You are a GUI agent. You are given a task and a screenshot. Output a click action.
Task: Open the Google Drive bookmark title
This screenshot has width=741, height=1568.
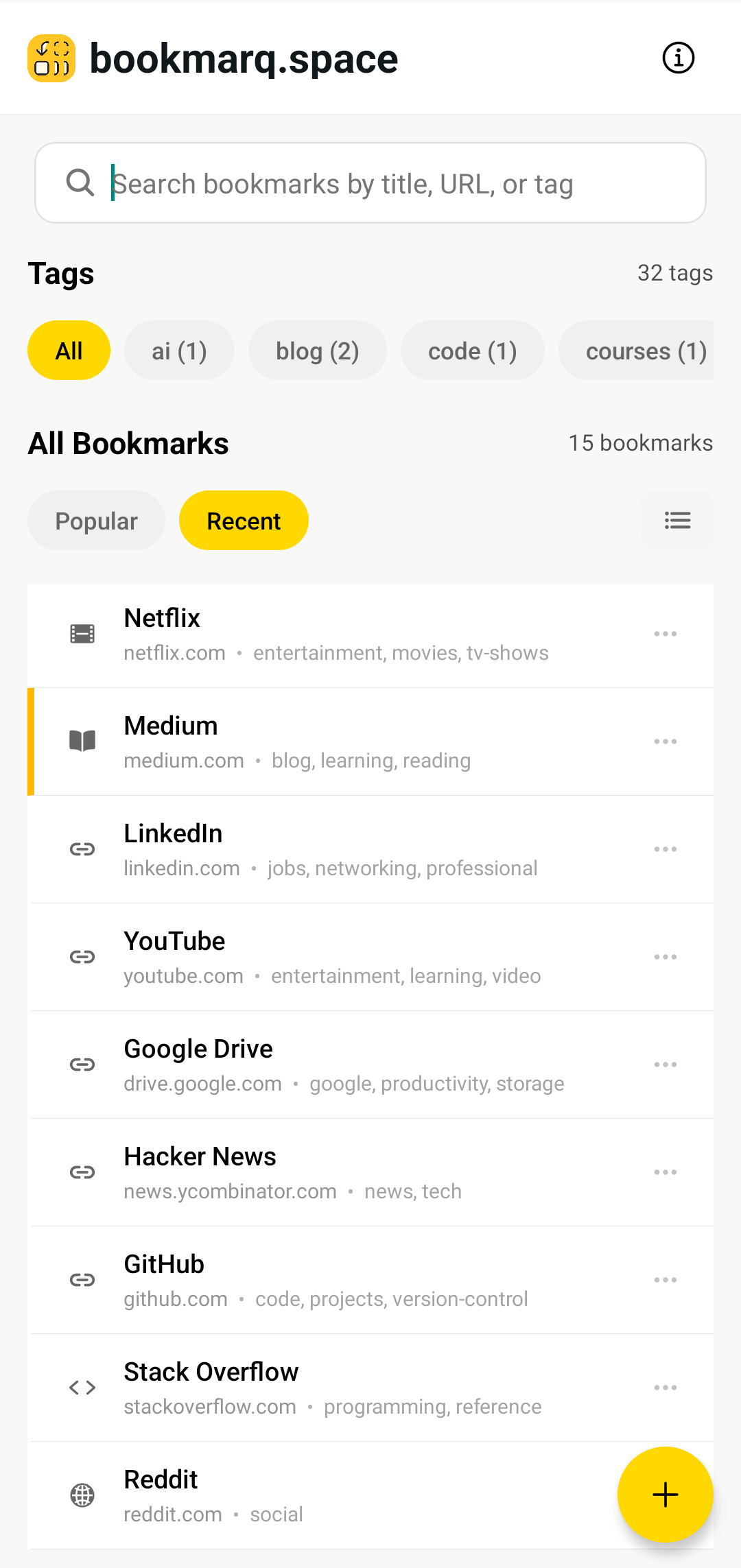(x=198, y=1049)
